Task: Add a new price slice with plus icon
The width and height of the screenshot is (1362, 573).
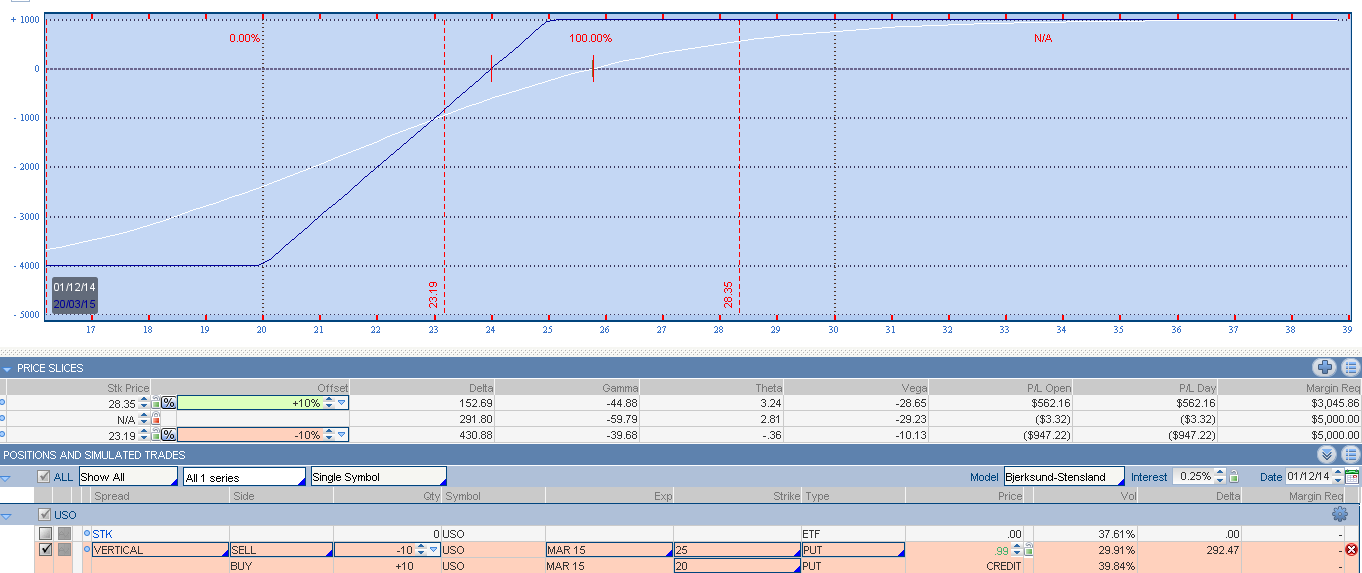Action: tap(1325, 368)
